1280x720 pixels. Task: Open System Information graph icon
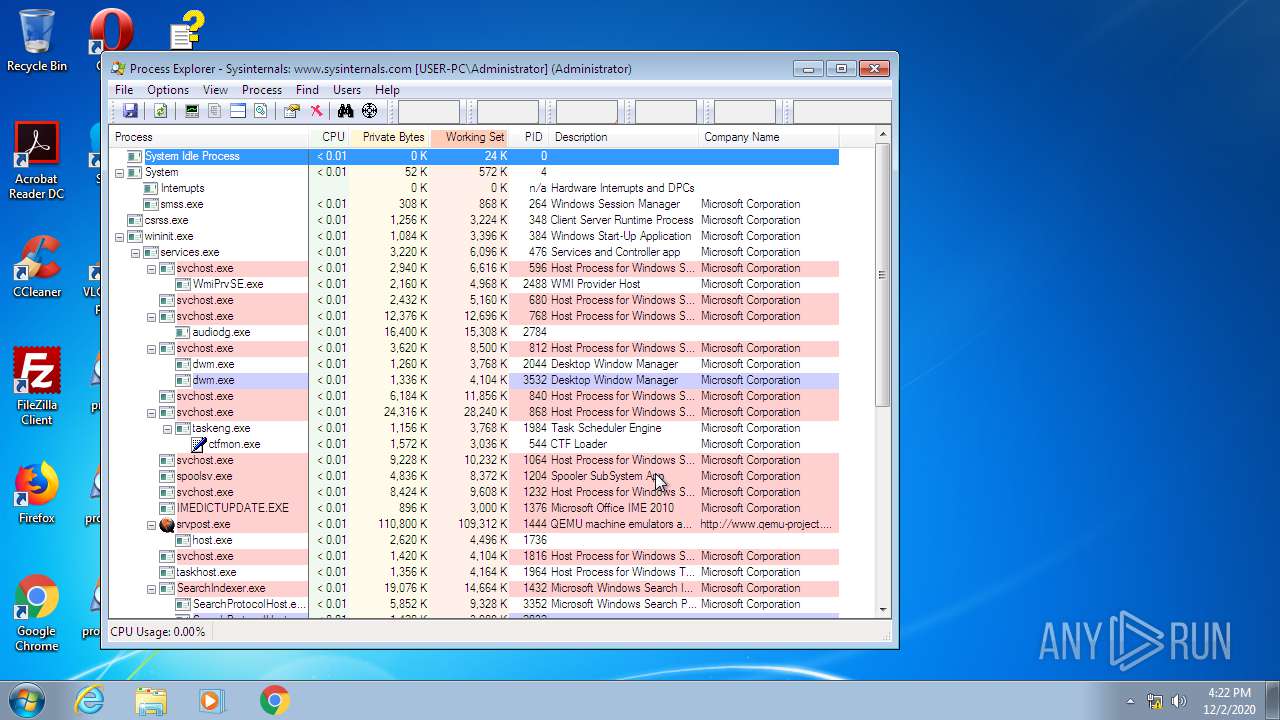192,111
